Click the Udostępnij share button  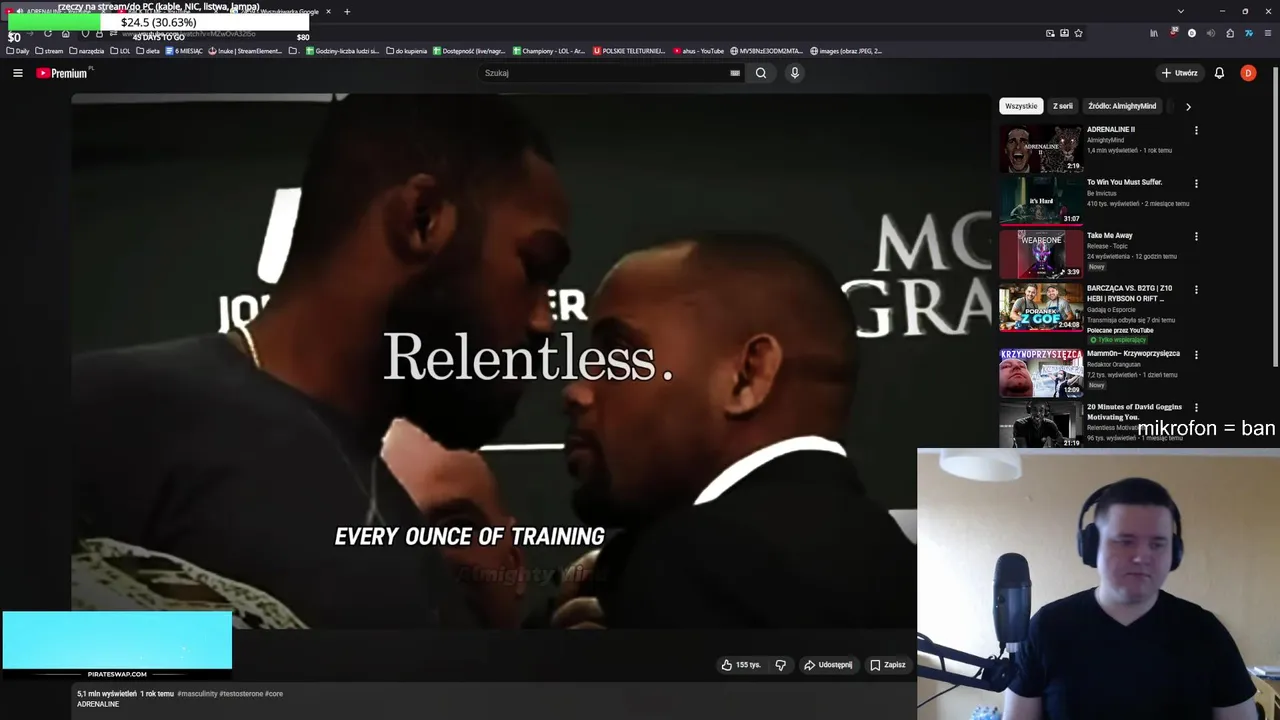828,665
